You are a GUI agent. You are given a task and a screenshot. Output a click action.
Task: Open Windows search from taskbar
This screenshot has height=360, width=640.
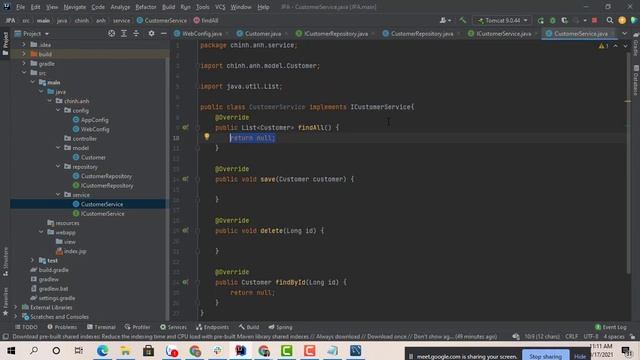pos(34,351)
